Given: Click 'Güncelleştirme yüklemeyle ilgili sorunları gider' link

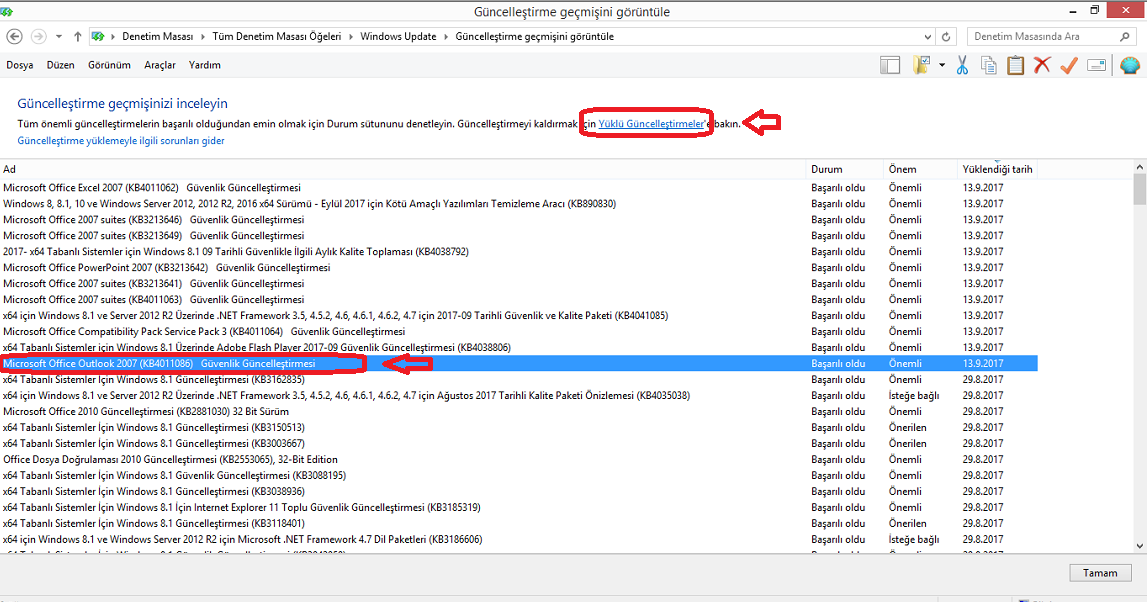Looking at the screenshot, I should [x=121, y=141].
